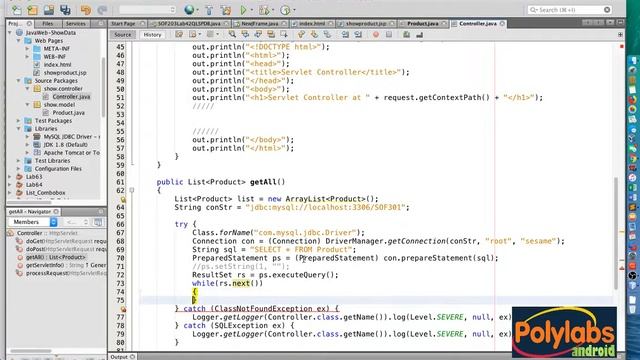
Task: Open the Output panel tab
Action: coord(122,357)
